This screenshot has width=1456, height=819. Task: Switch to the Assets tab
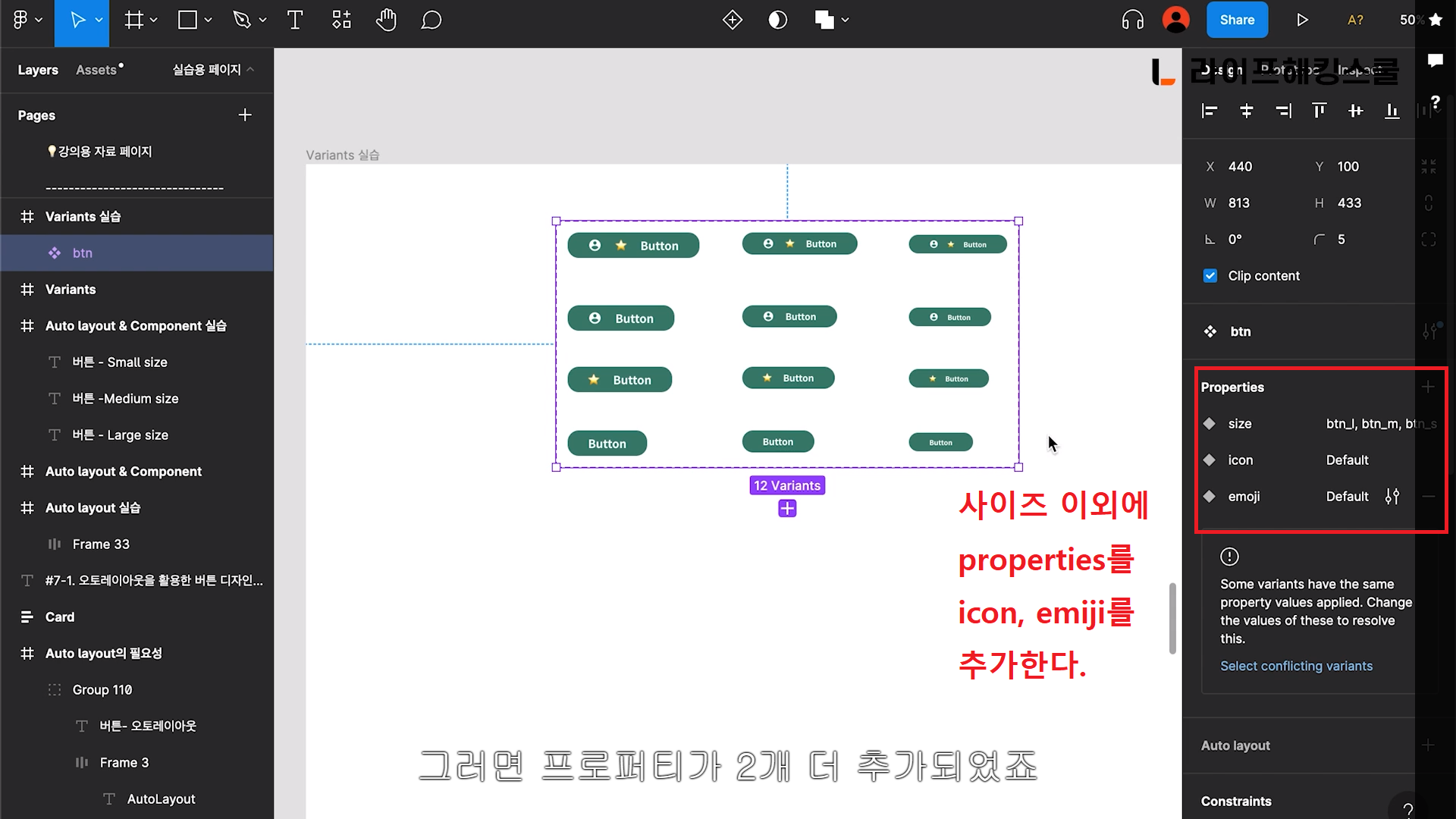point(97,70)
